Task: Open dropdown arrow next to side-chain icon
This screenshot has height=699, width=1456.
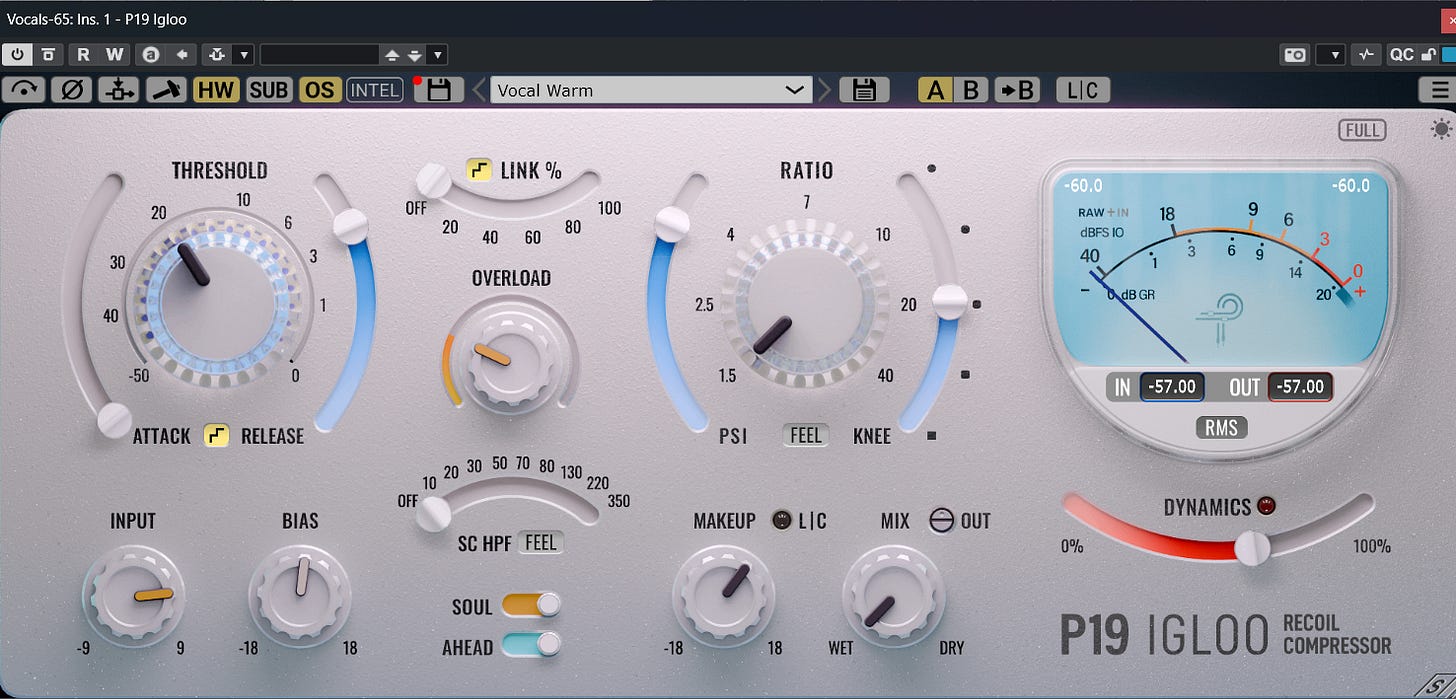Action: pyautogui.click(x=243, y=55)
